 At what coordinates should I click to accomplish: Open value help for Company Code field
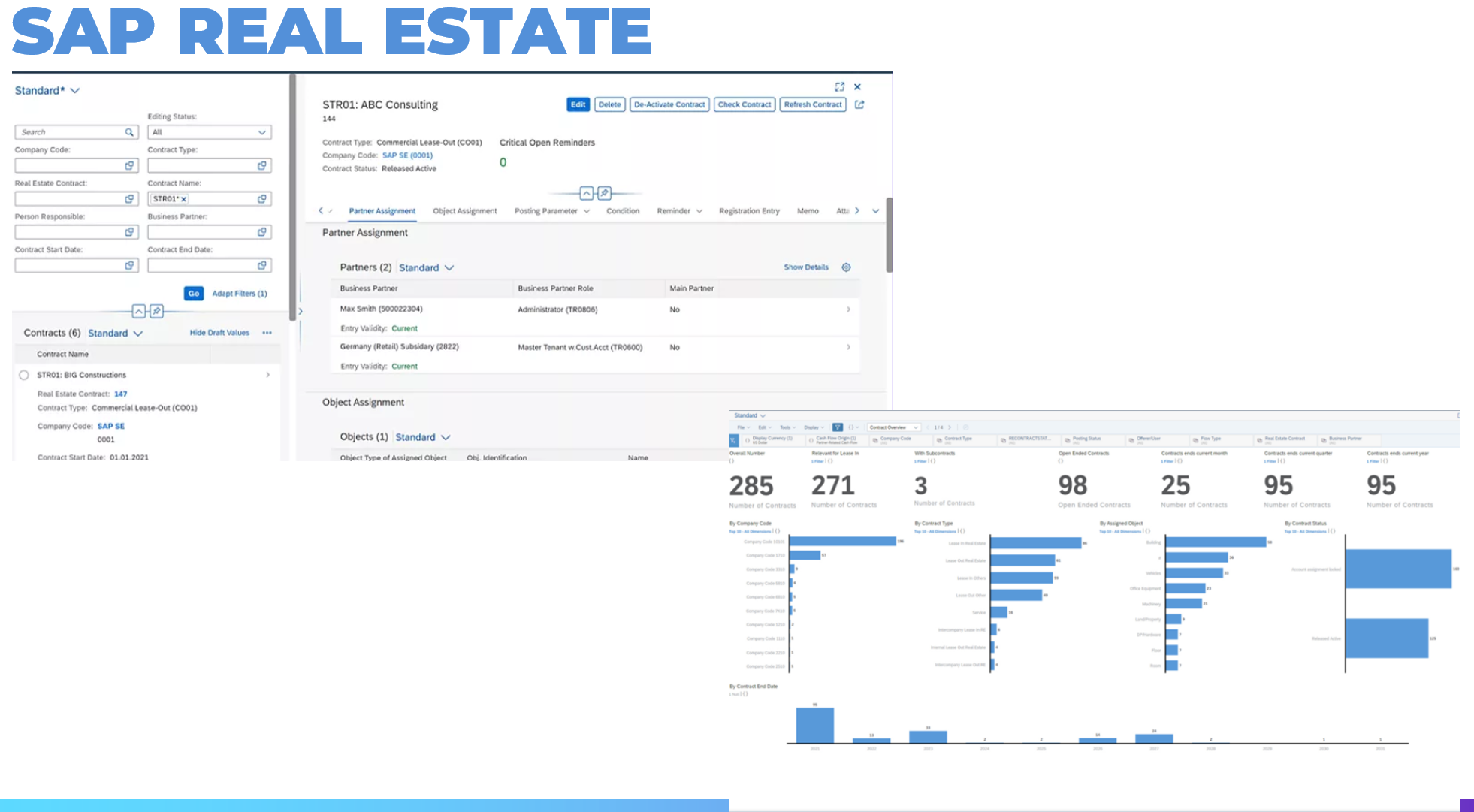129,165
